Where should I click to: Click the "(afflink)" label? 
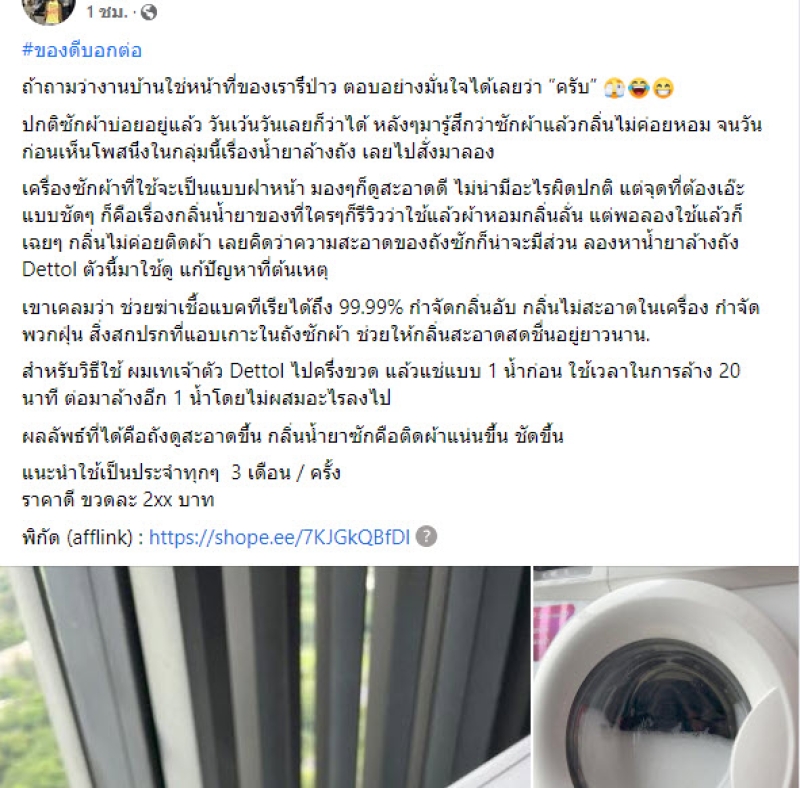pyautogui.click(x=100, y=537)
